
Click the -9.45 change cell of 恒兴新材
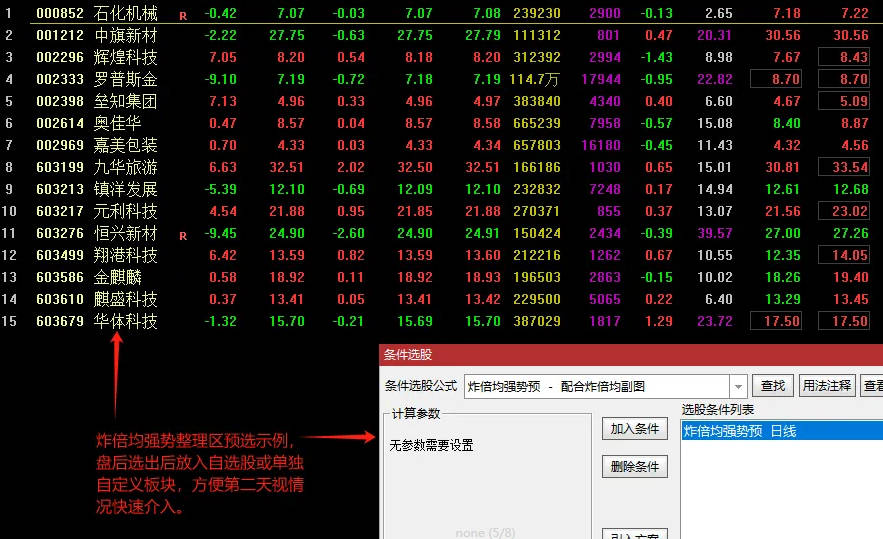pos(221,233)
